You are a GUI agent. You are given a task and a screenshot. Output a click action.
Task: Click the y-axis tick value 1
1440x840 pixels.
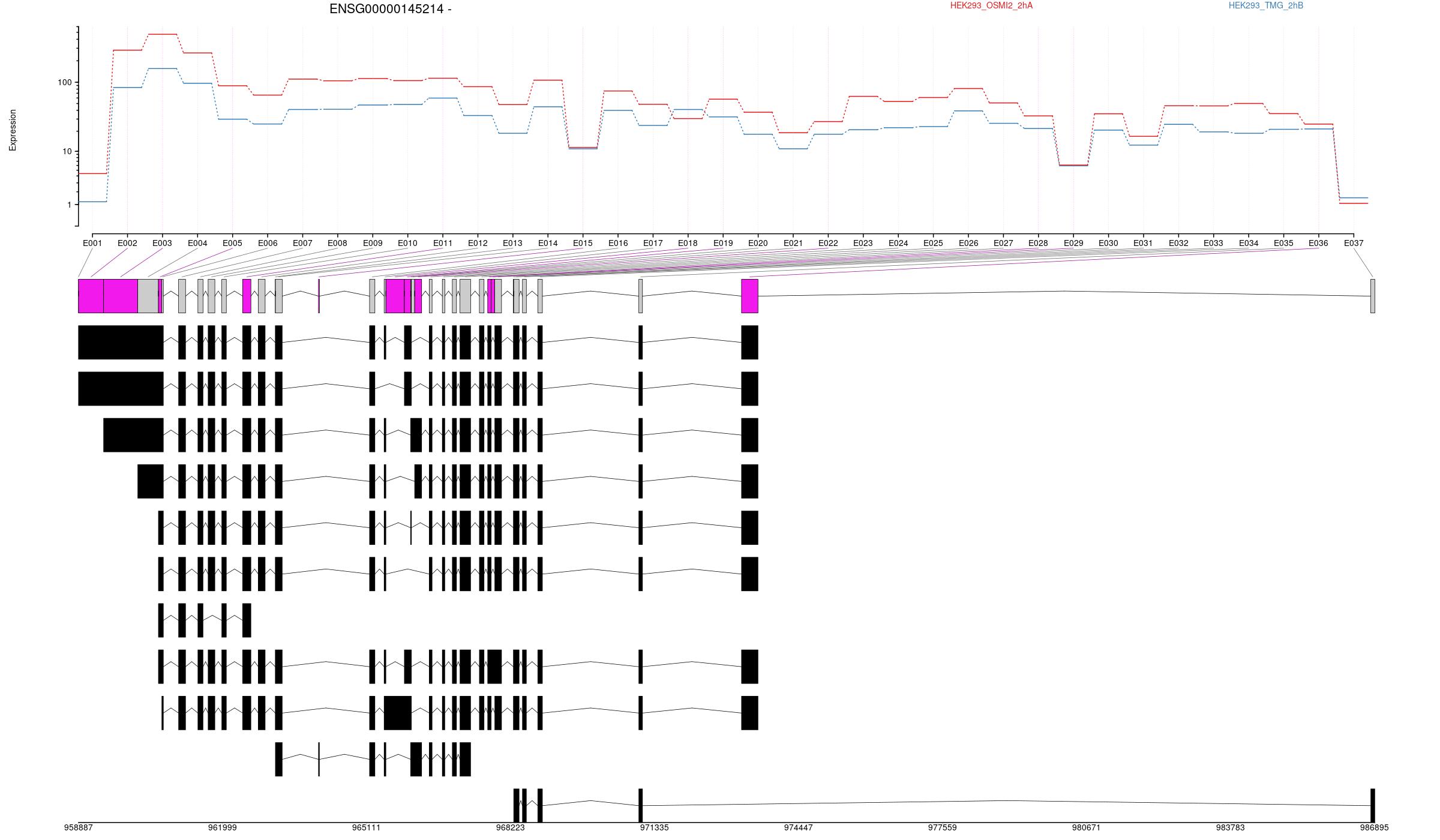[69, 205]
